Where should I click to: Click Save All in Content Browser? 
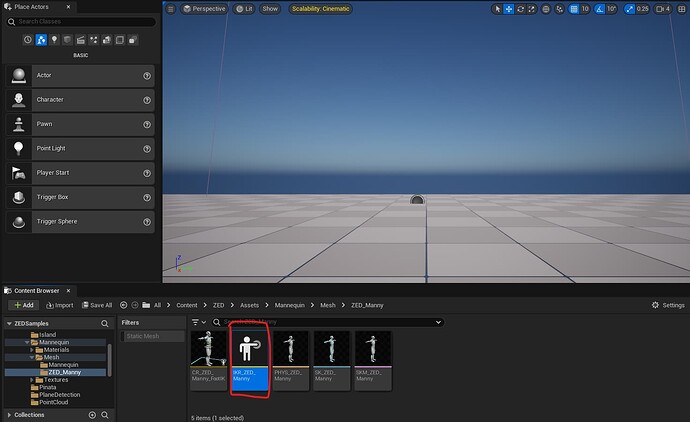pos(97,305)
